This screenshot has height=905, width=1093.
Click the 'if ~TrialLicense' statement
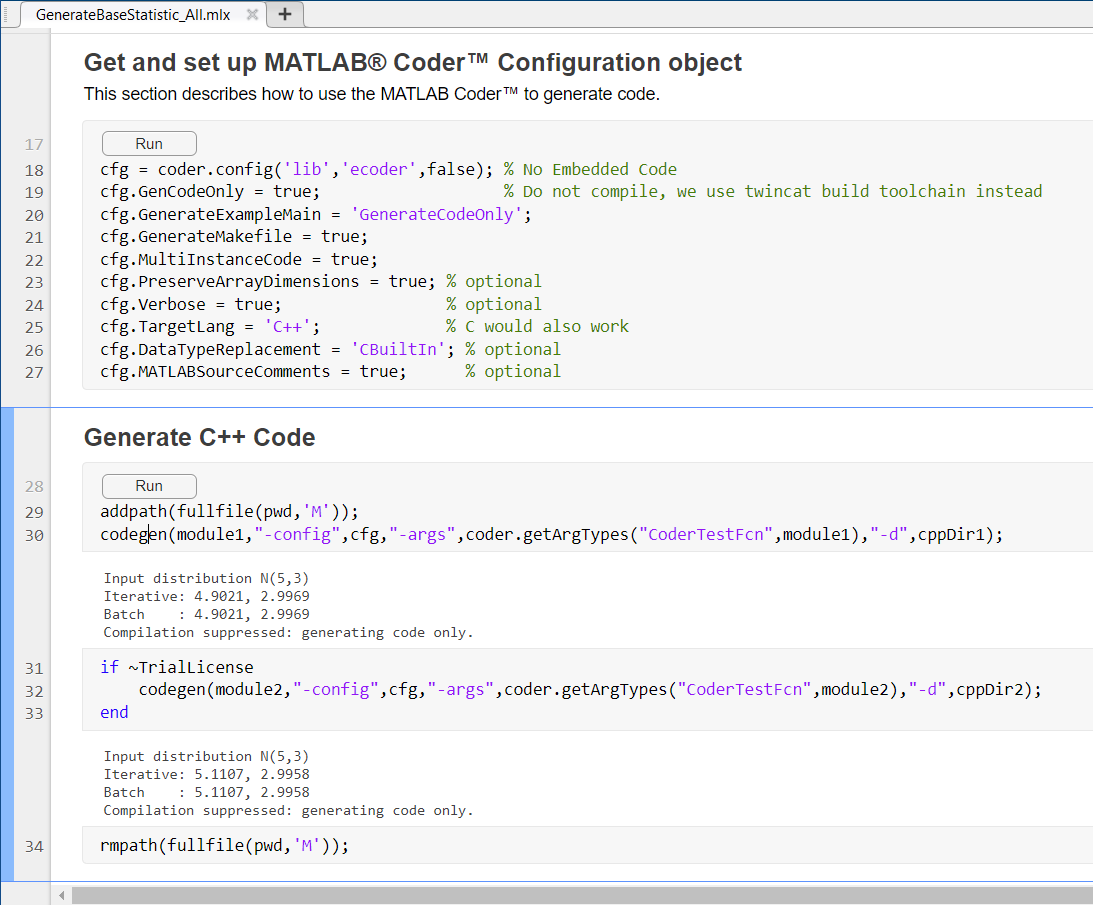pyautogui.click(x=177, y=668)
